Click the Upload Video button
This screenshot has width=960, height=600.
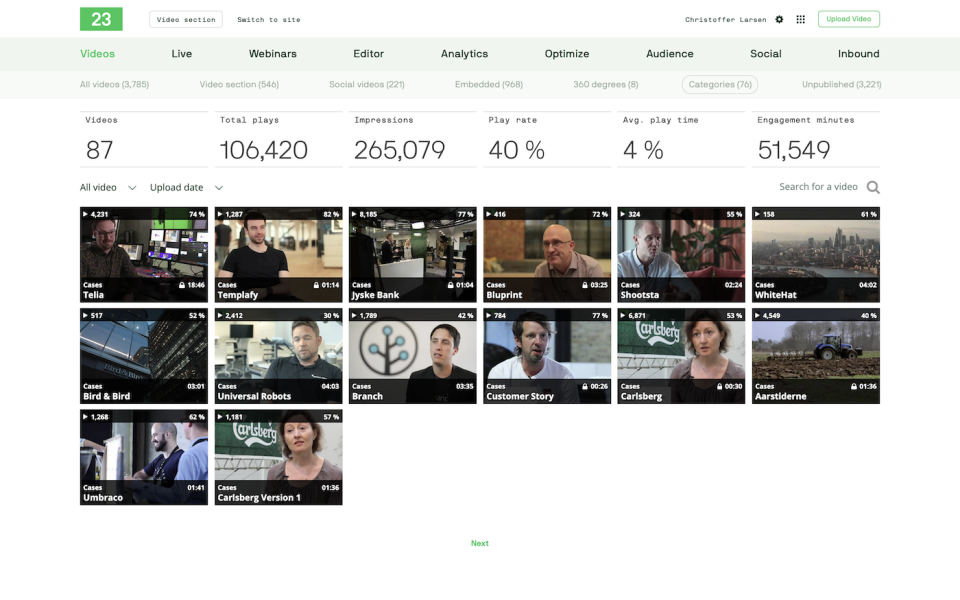849,19
